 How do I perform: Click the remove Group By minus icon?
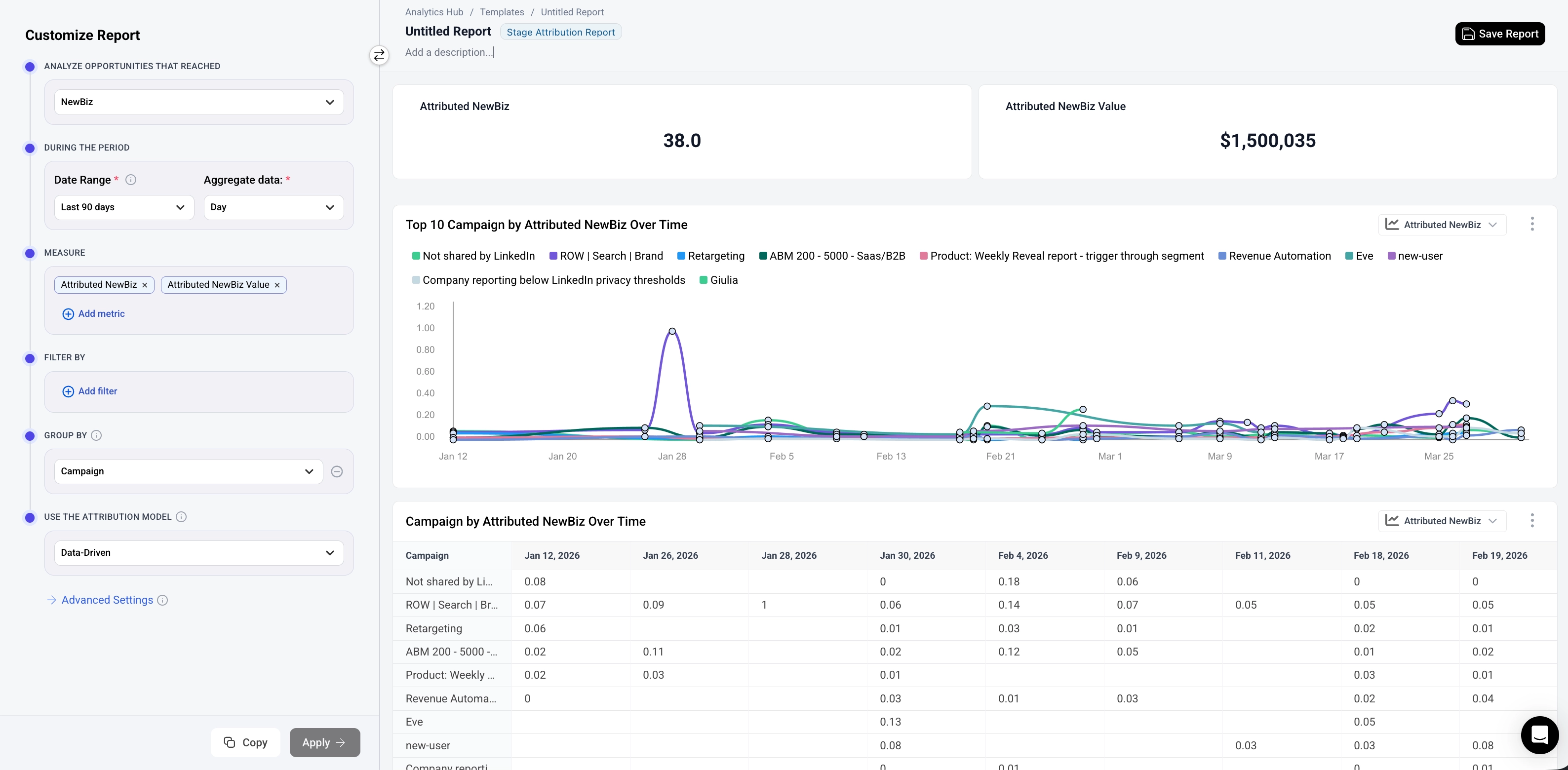click(x=337, y=471)
